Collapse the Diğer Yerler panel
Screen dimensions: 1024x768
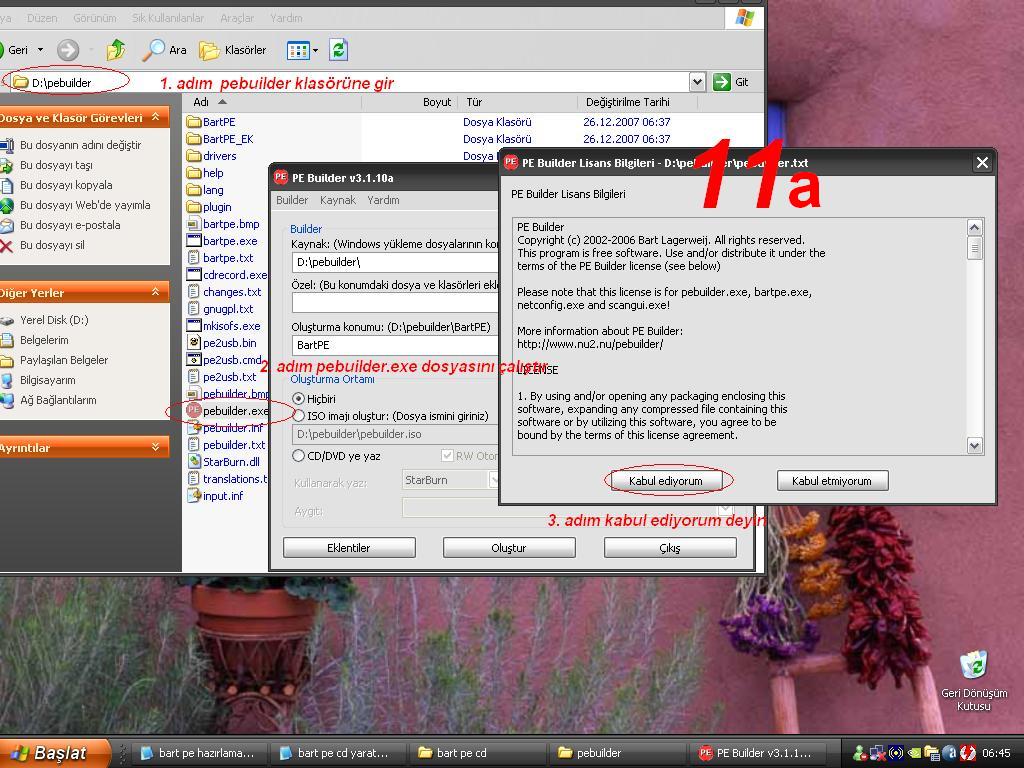(x=155, y=292)
